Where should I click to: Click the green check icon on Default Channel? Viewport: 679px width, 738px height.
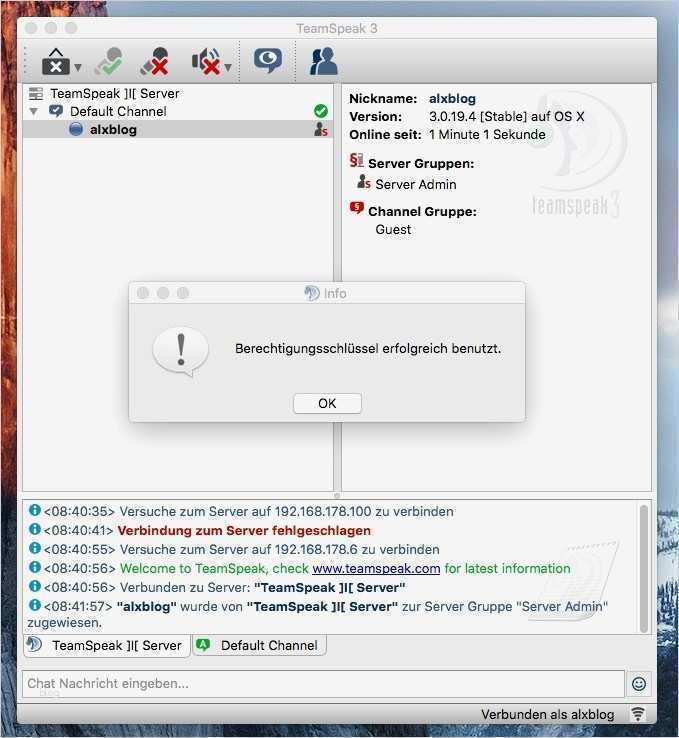click(321, 111)
